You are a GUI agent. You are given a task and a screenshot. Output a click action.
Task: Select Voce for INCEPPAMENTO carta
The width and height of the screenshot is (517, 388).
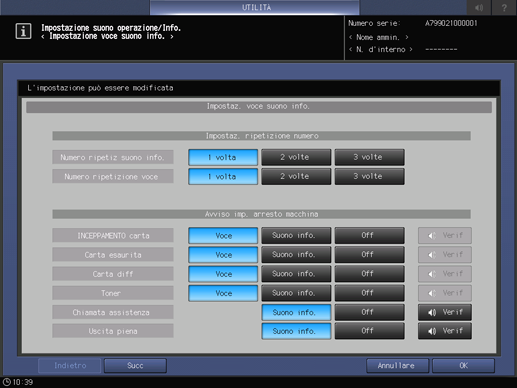(x=223, y=235)
